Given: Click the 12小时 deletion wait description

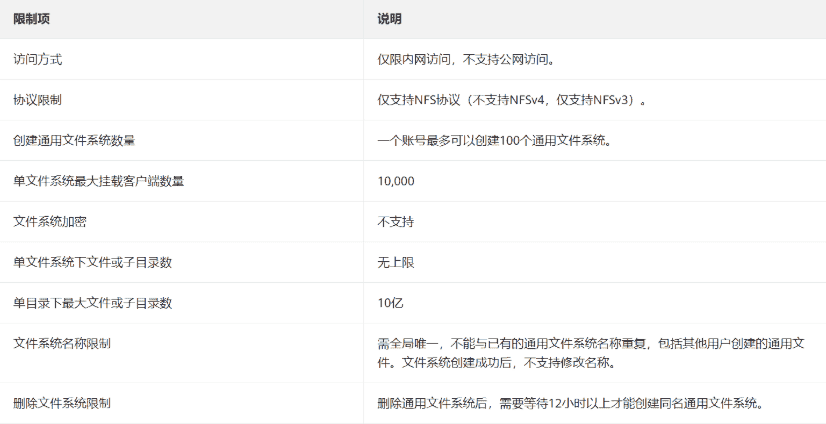Looking at the screenshot, I should (x=571, y=403).
